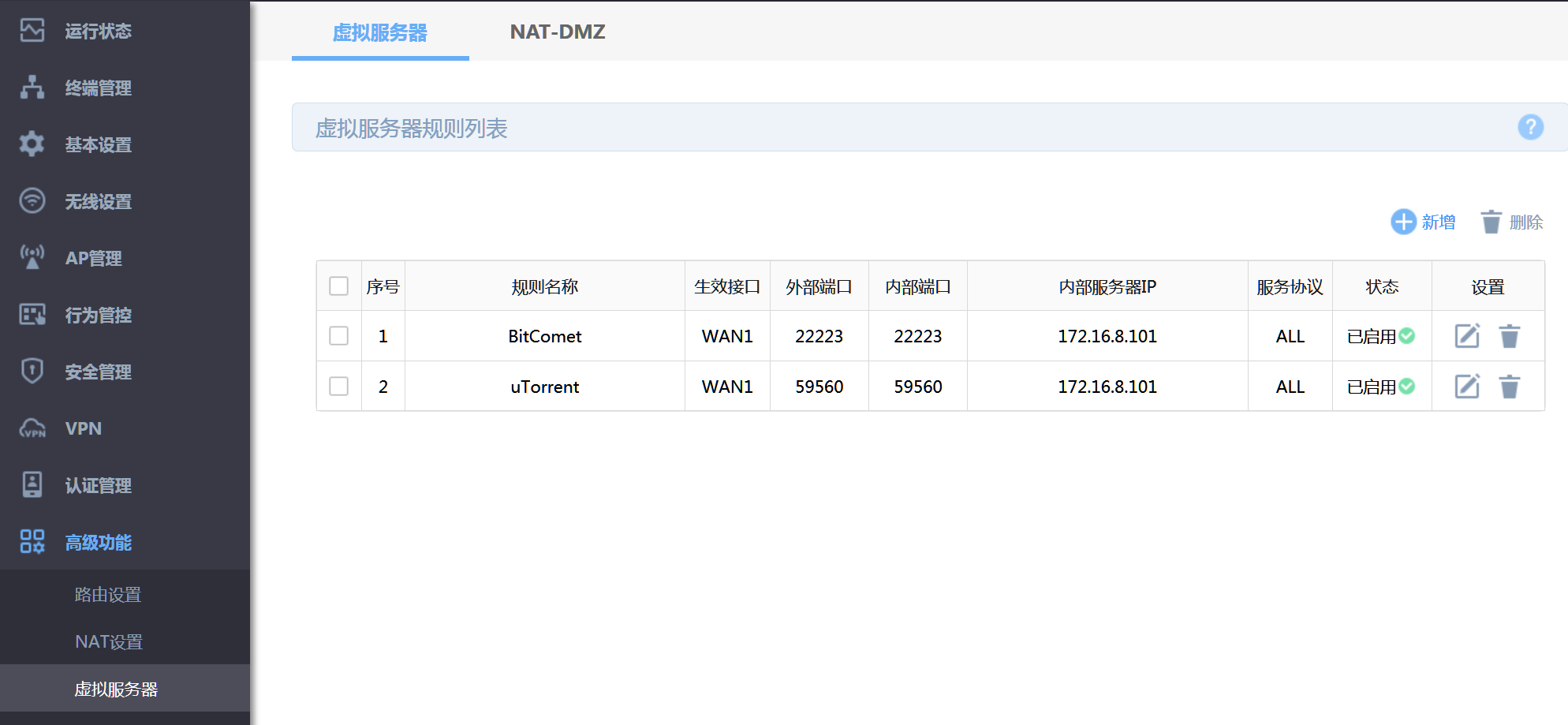This screenshot has width=1568, height=725.
Task: Click the 基本设置 gear icon
Action: [x=32, y=144]
